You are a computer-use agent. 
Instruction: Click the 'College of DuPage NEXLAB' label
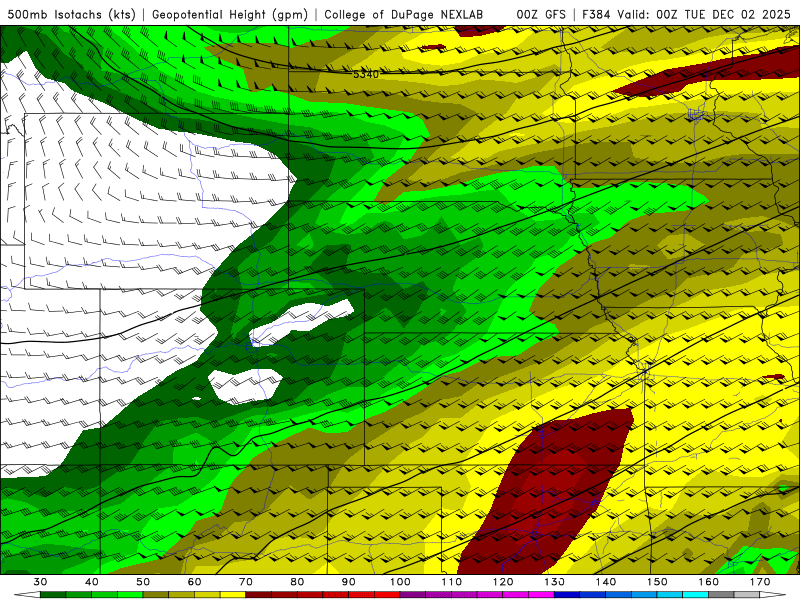pos(404,14)
